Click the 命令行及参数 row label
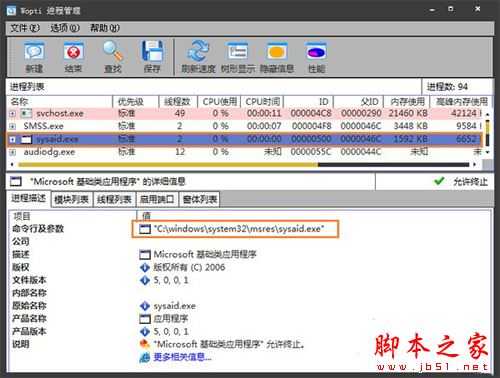The image size is (500, 378). (x=38, y=229)
